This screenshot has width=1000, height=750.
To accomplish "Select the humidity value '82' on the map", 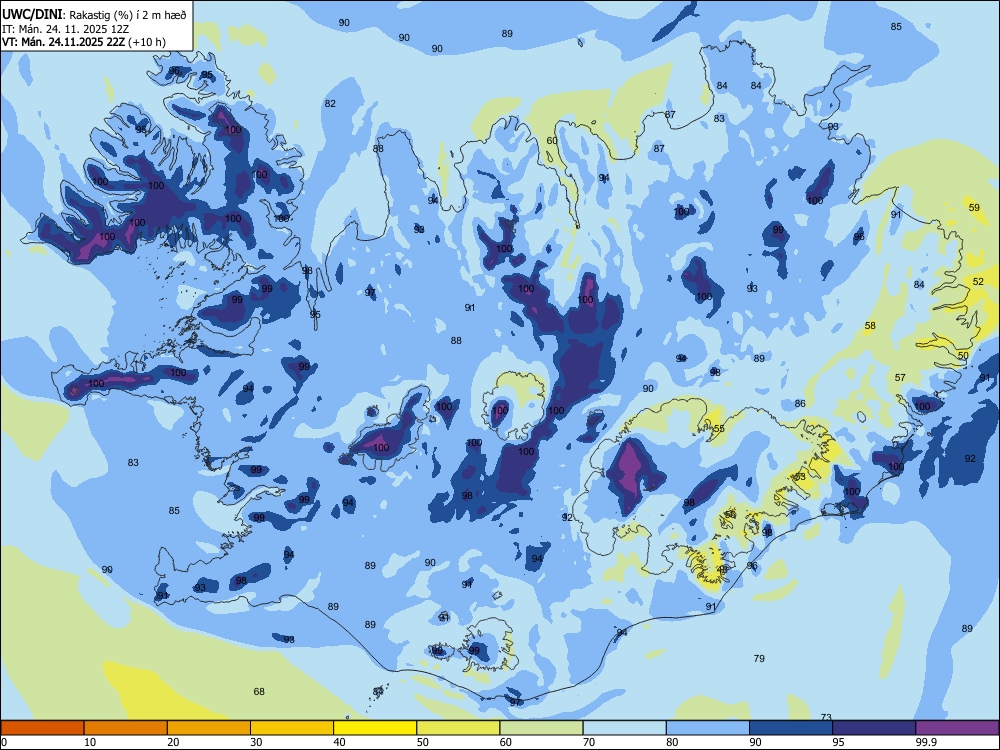I will pos(330,103).
